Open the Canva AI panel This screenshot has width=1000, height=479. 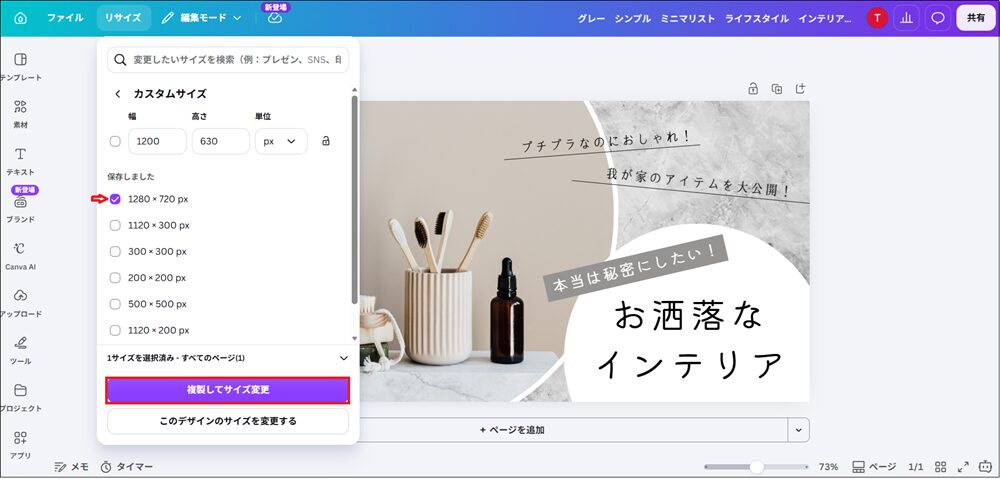20,256
